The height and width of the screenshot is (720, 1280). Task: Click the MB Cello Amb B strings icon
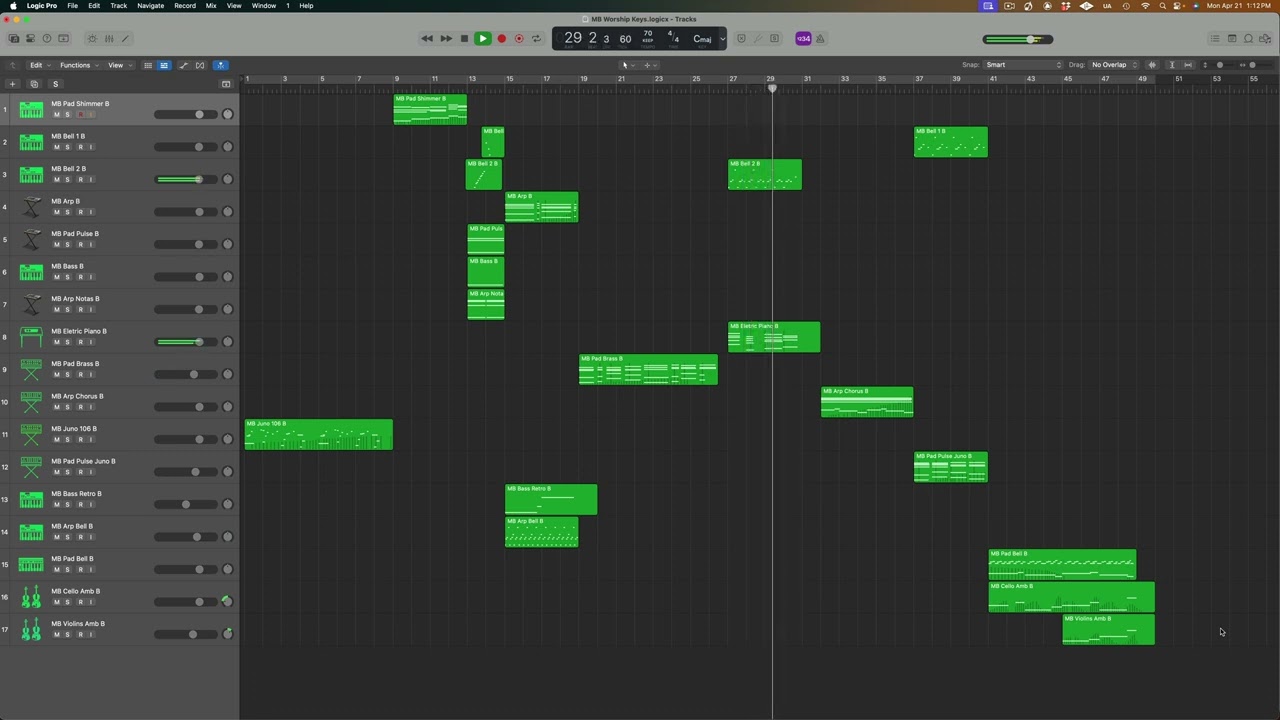[x=31, y=597]
